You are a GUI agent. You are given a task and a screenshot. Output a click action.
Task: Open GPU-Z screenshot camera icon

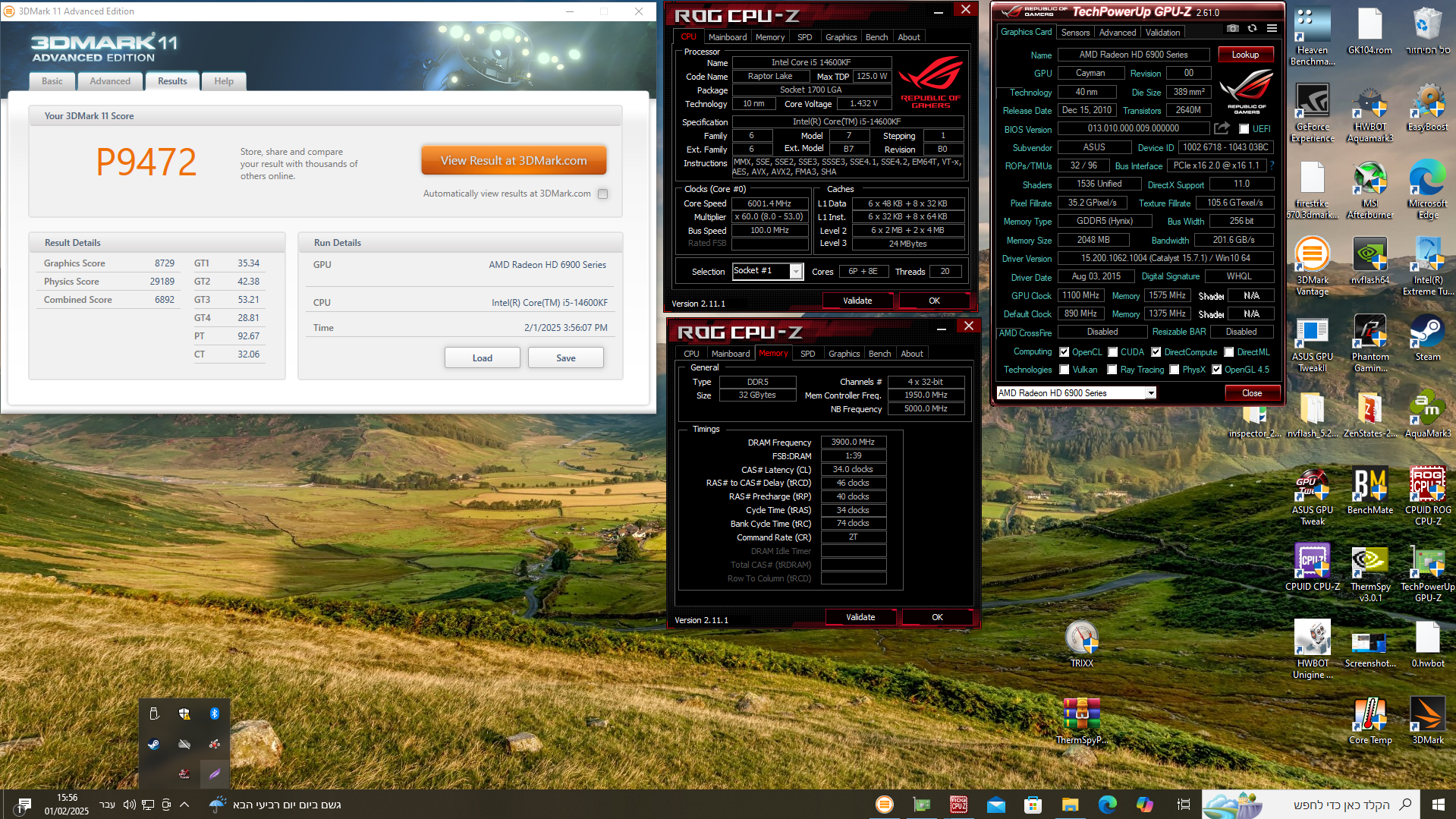tap(1233, 29)
